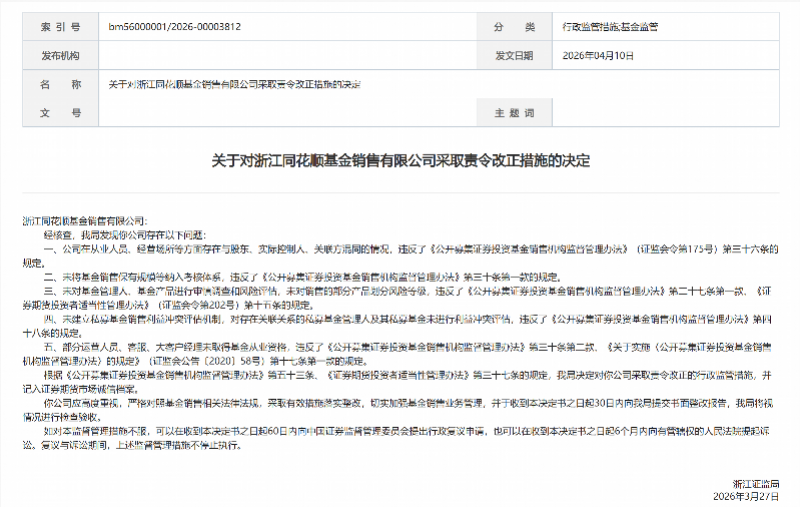Click the line 经核查,我局发现你公司存在以下问题
The height and width of the screenshot is (507, 800).
click(x=125, y=235)
